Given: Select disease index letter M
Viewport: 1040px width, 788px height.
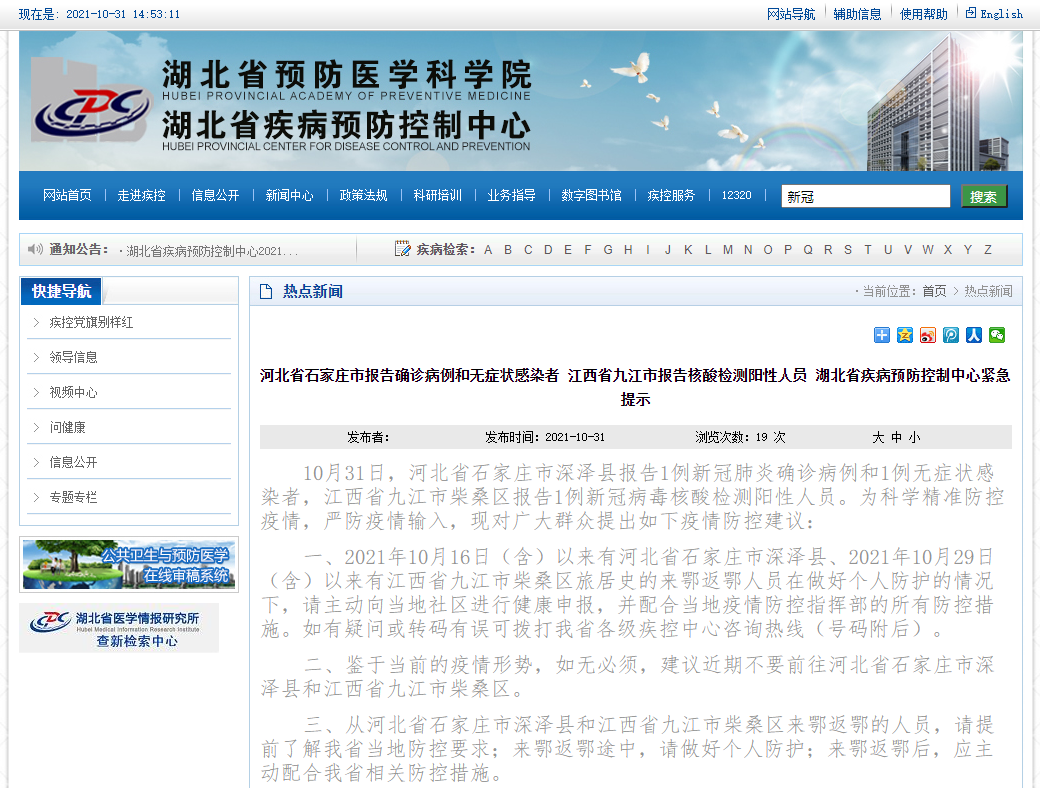Looking at the screenshot, I should tap(728, 250).
